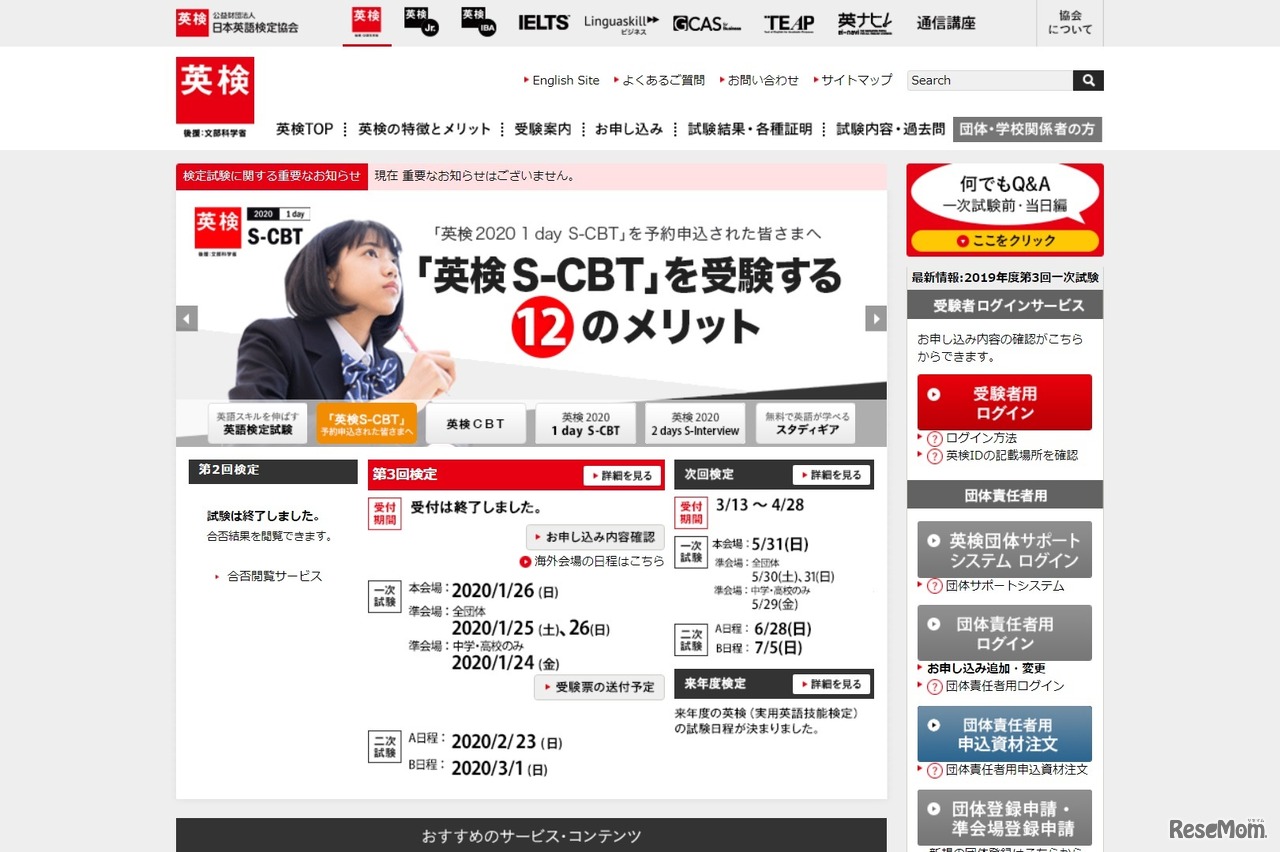Click the 英検 logo in the top bar
The height and width of the screenshot is (852, 1280).
pyautogui.click(x=367, y=21)
